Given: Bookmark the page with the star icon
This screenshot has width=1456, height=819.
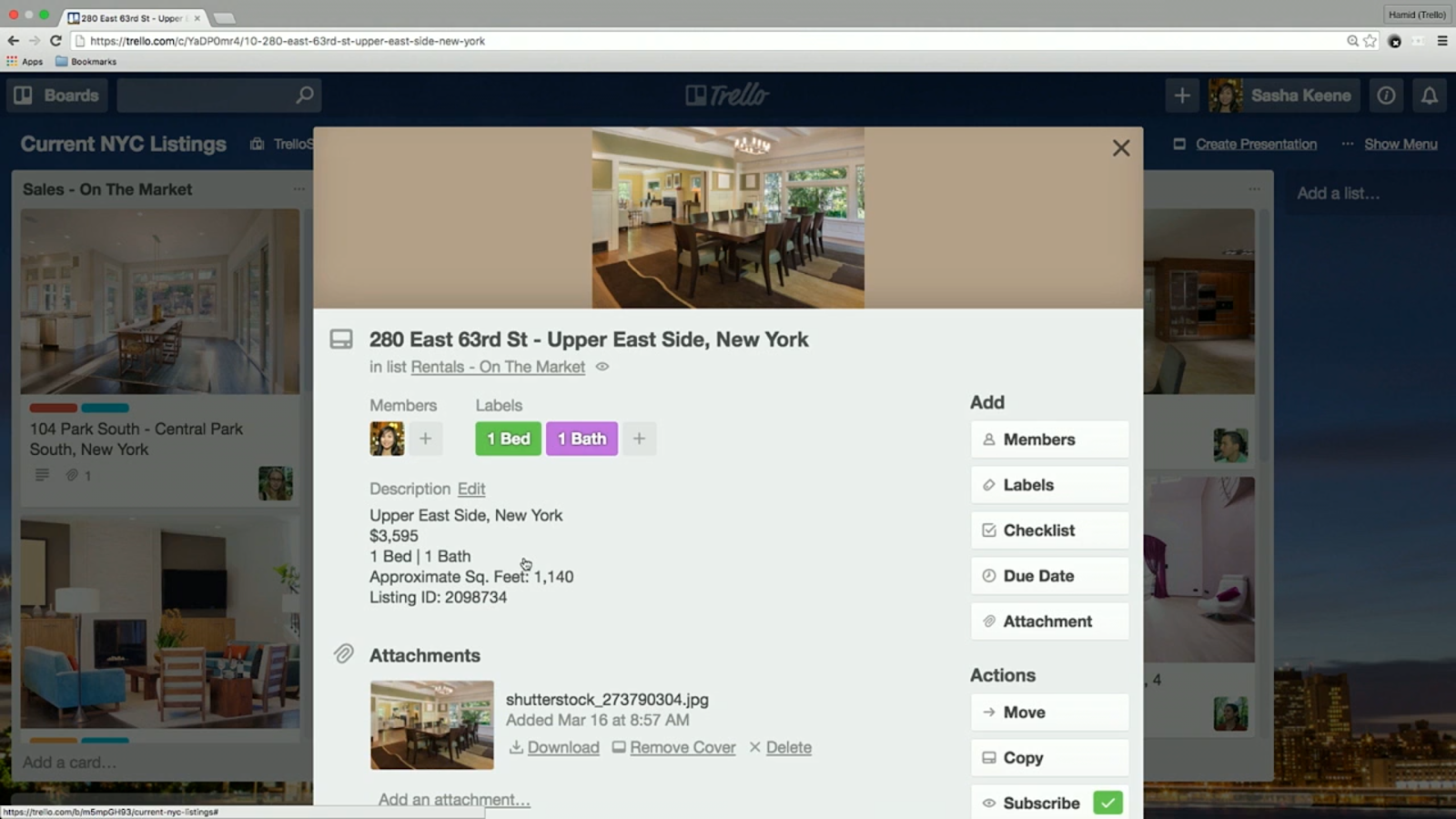Looking at the screenshot, I should pyautogui.click(x=1370, y=41).
